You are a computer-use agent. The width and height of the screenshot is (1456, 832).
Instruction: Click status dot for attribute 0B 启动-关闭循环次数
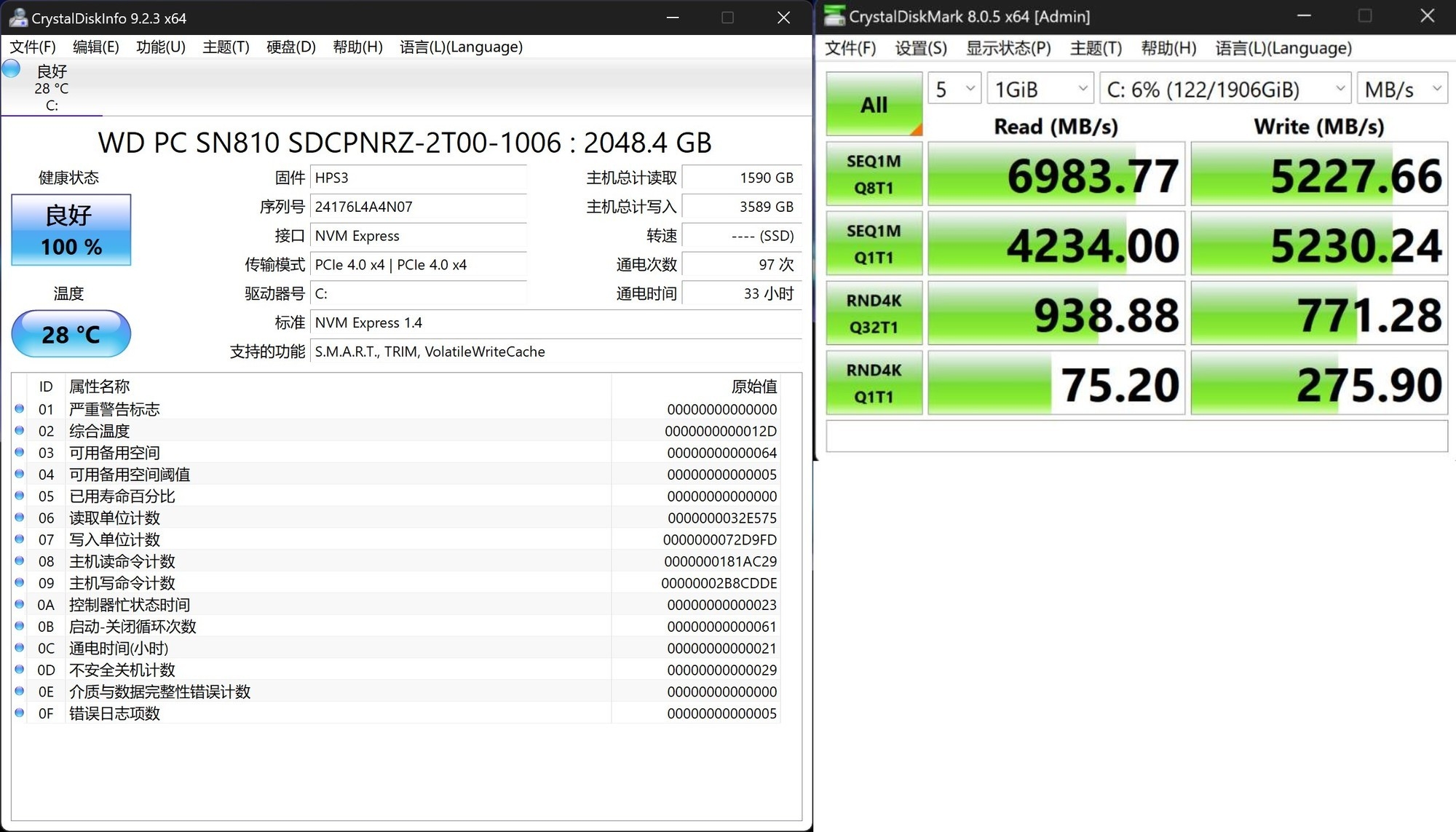pos(20,626)
